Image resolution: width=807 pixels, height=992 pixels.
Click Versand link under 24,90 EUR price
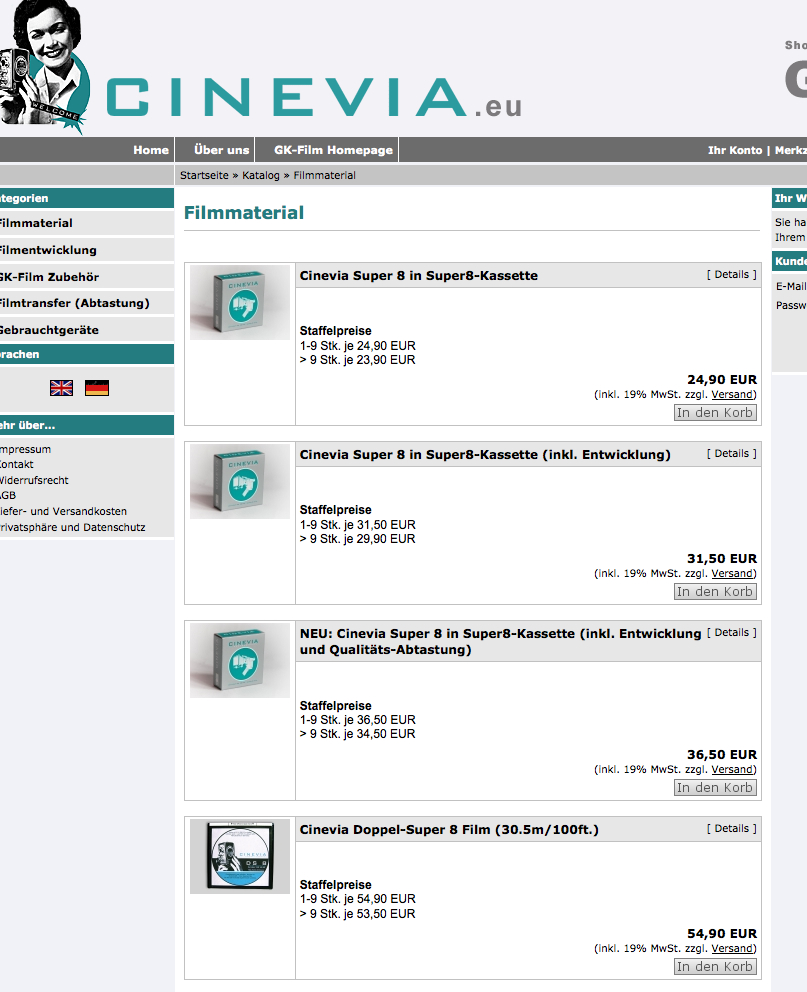coord(732,394)
